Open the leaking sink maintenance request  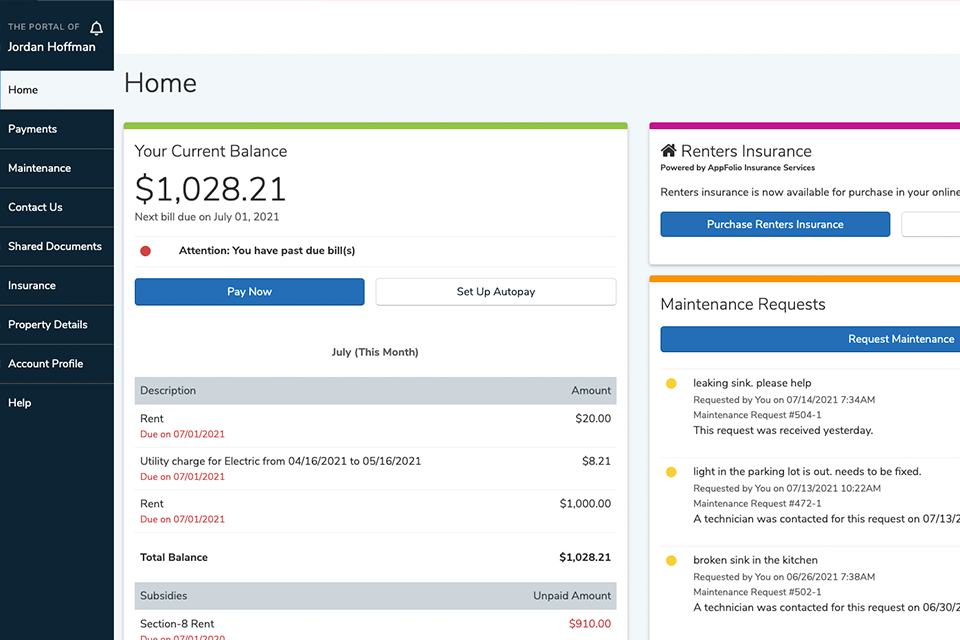(752, 383)
